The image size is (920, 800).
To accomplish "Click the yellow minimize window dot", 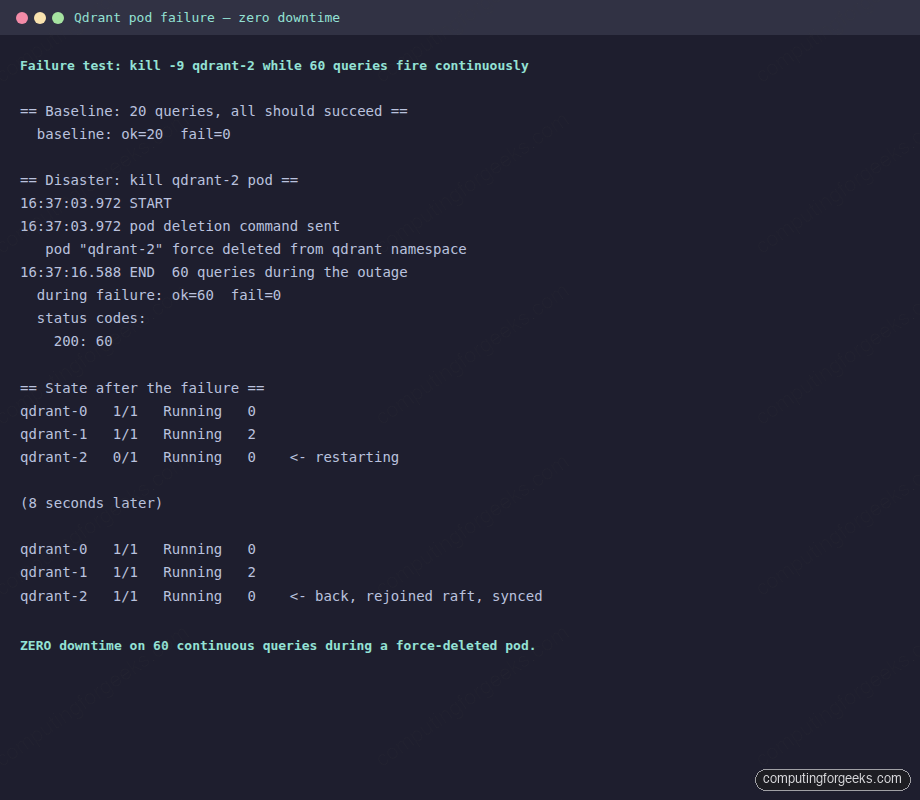I will click(40, 18).
